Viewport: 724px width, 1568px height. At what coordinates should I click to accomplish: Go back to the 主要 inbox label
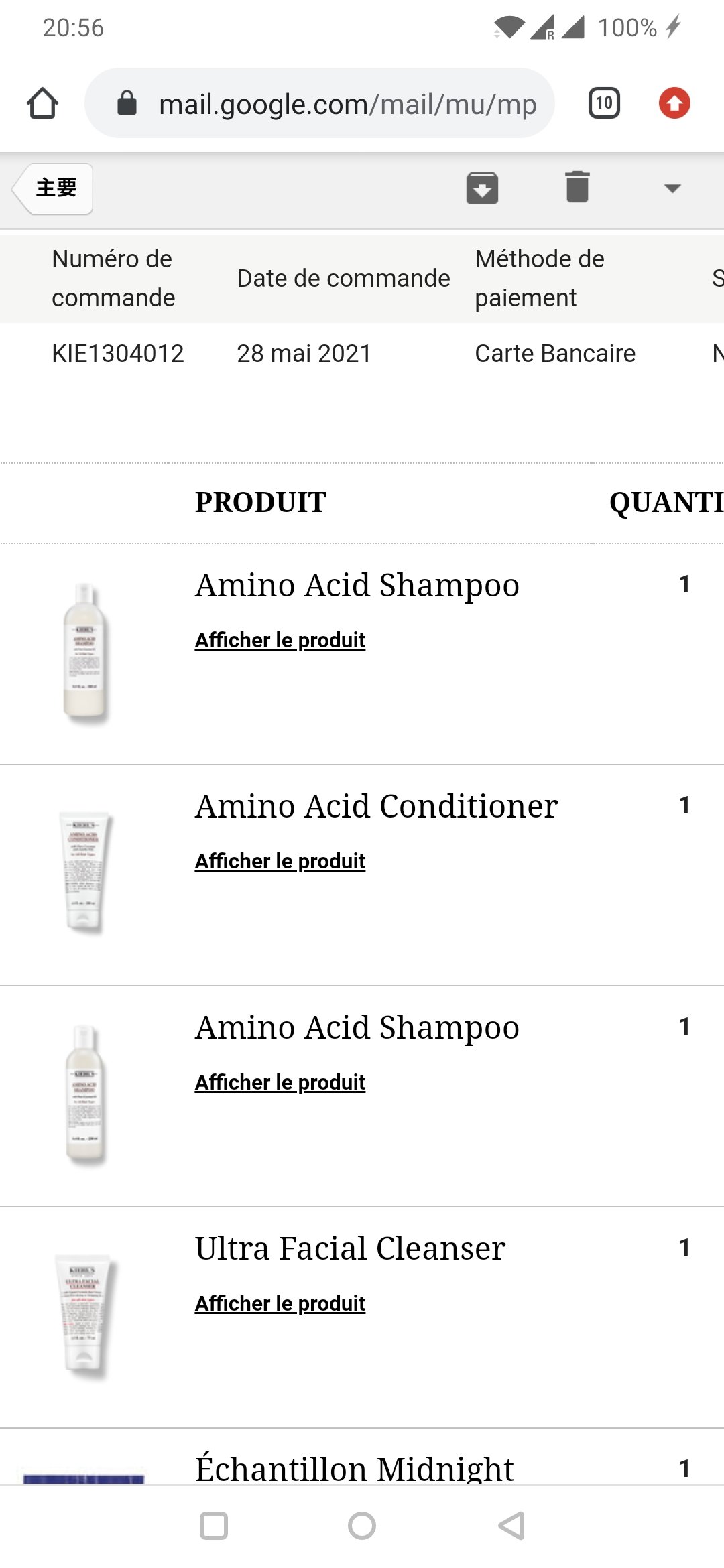tap(54, 188)
